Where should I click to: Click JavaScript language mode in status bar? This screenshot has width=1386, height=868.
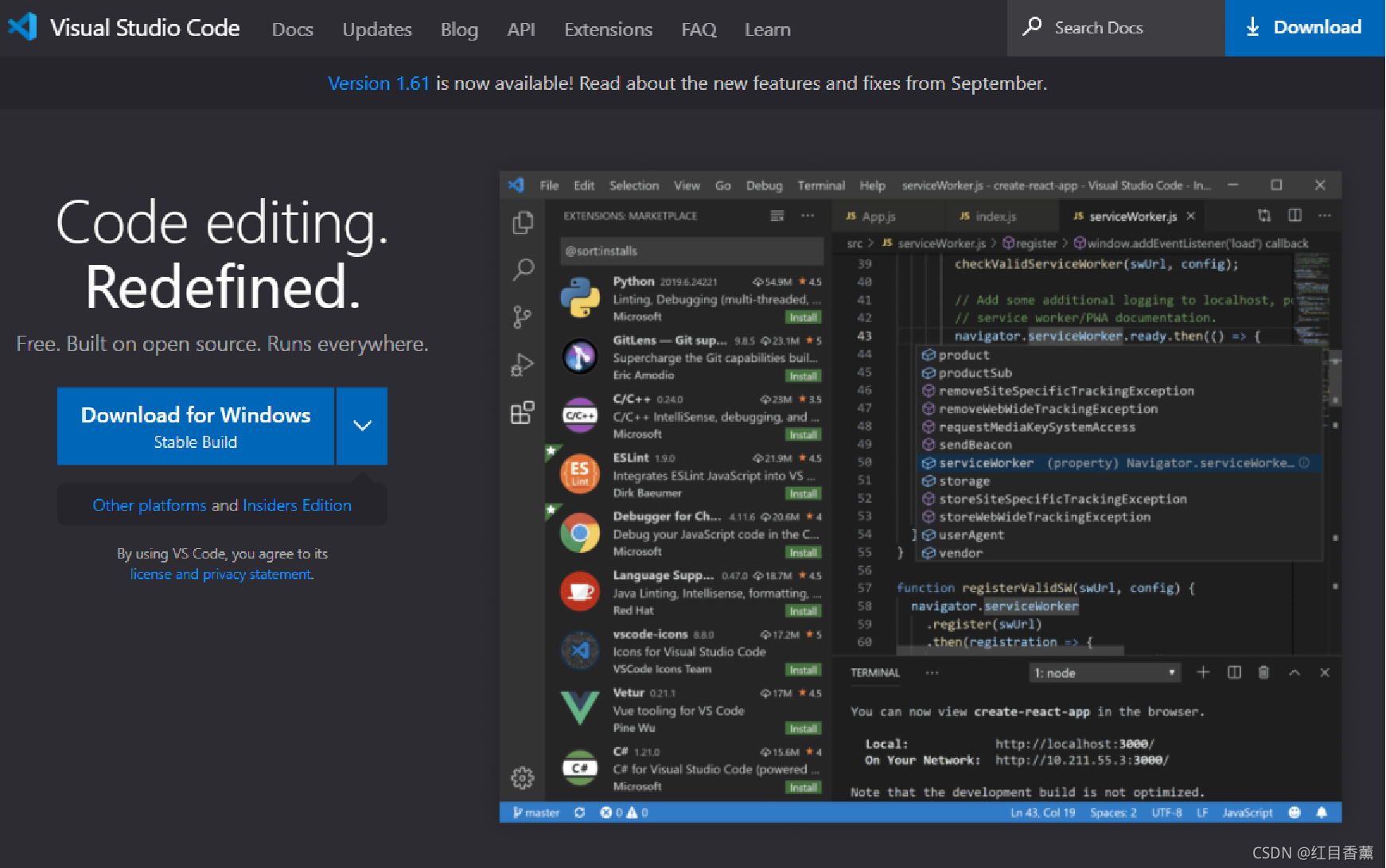point(1247,812)
